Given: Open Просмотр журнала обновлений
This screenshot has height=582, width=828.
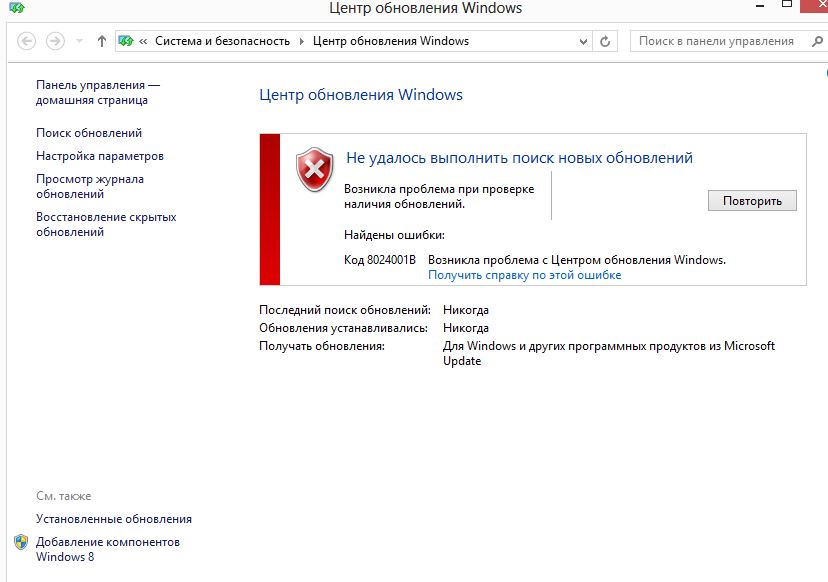Looking at the screenshot, I should pyautogui.click(x=90, y=186).
